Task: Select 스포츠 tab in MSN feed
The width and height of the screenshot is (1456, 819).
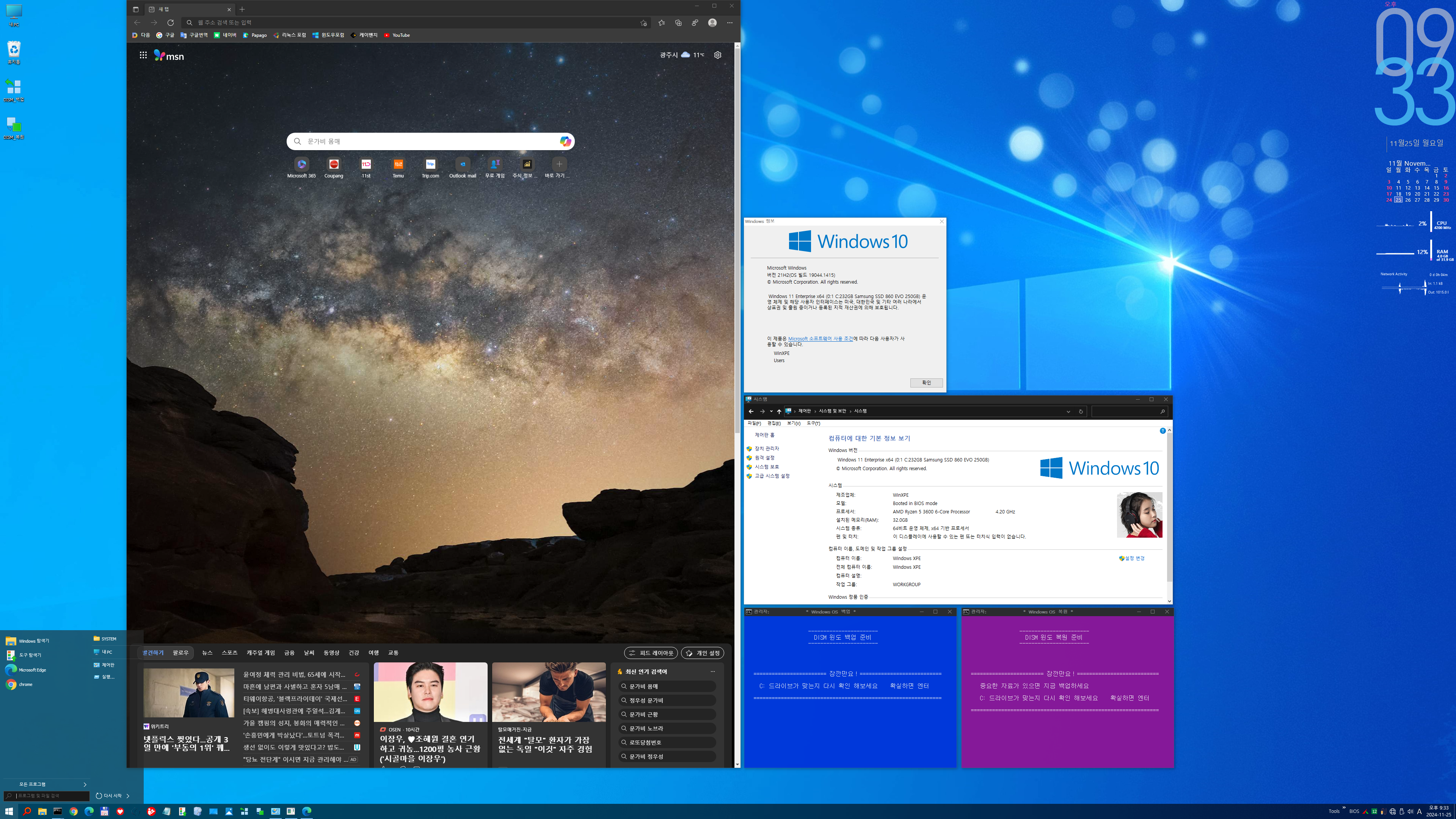Action: pos(229,652)
